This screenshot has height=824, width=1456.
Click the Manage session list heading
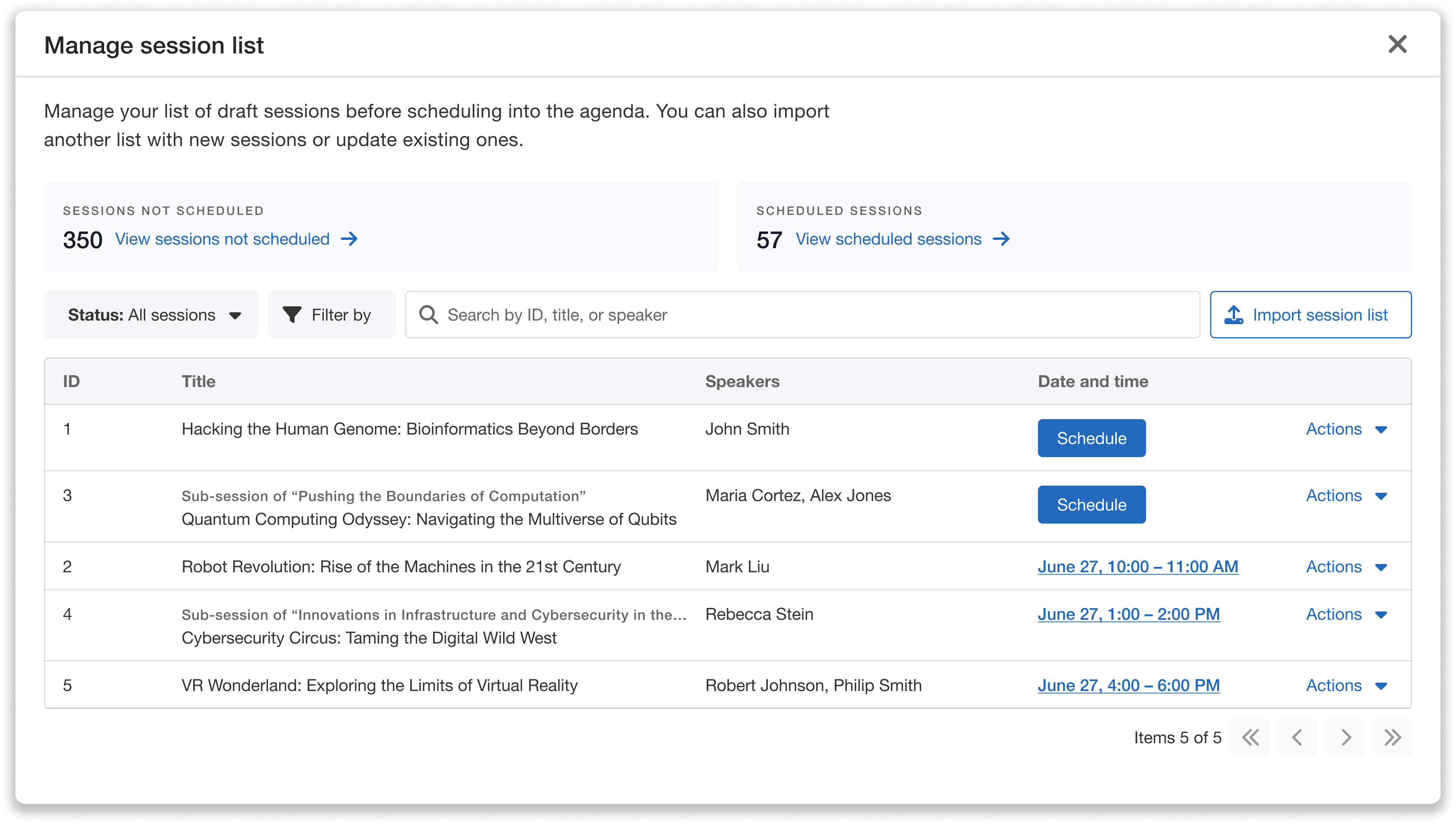point(154,45)
